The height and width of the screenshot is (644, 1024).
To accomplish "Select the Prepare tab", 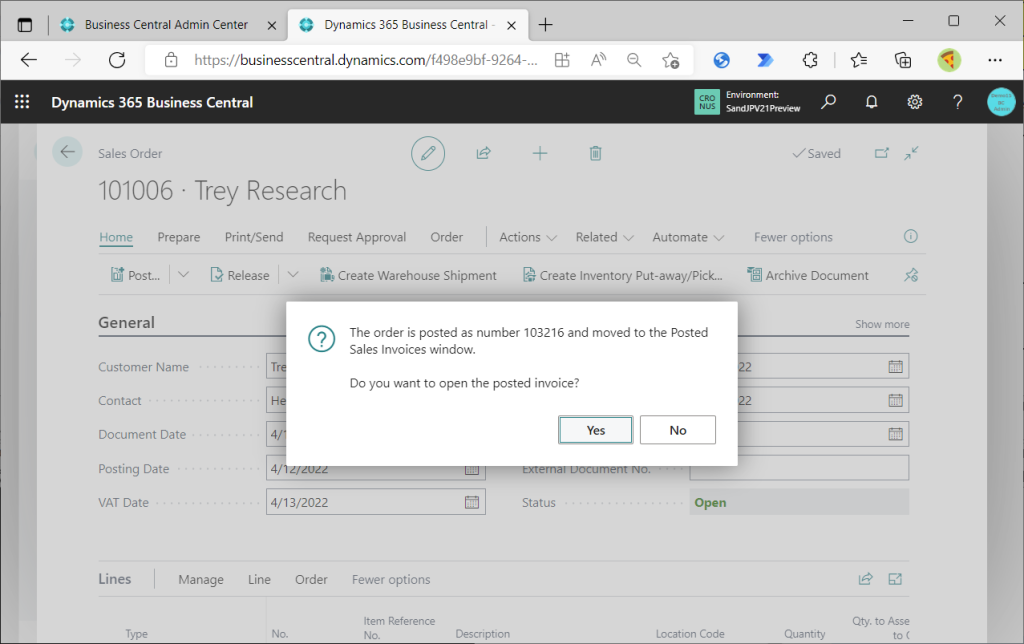I will [x=178, y=237].
